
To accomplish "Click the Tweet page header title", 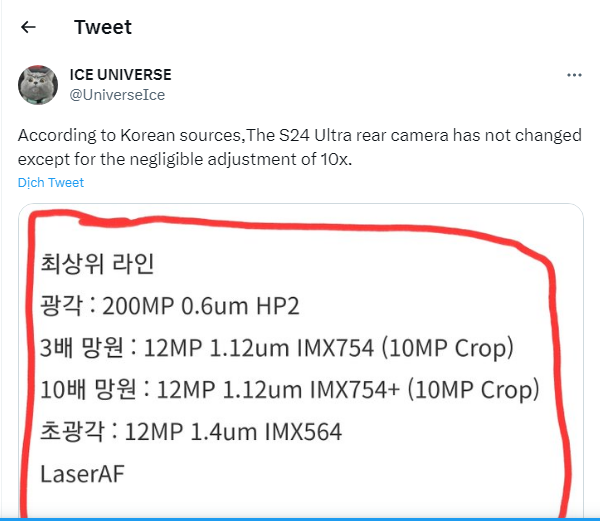I will coord(102,27).
